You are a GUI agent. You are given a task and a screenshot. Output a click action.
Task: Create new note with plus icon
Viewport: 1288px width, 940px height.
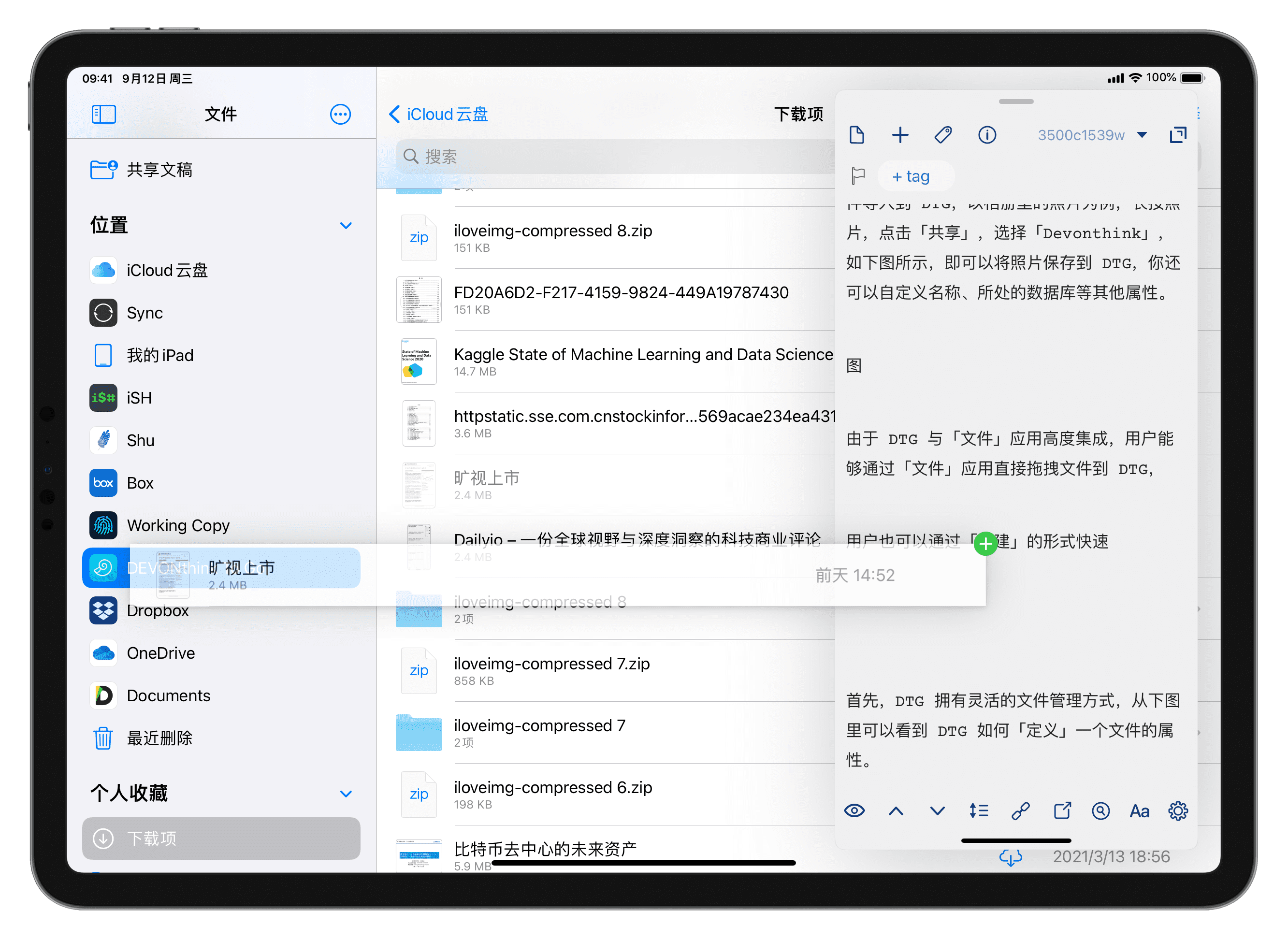[900, 135]
